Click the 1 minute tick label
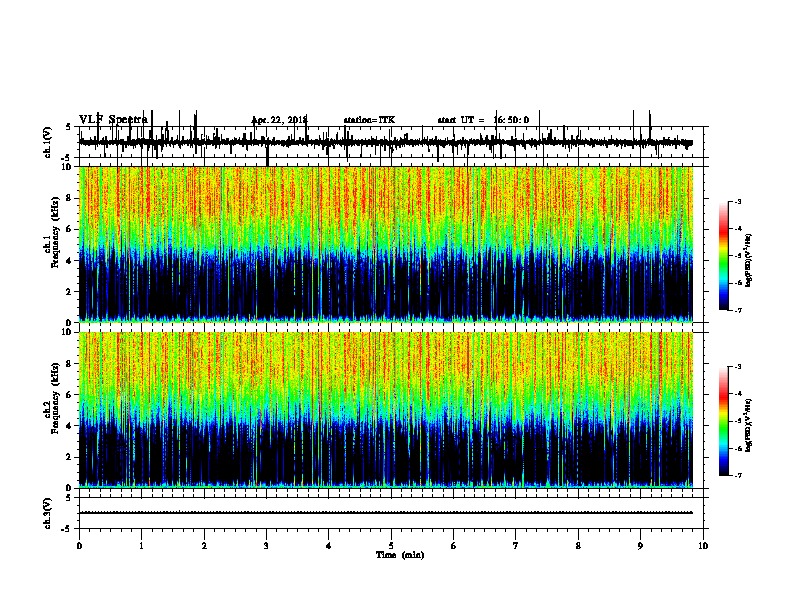792x612 pixels. pos(142,546)
